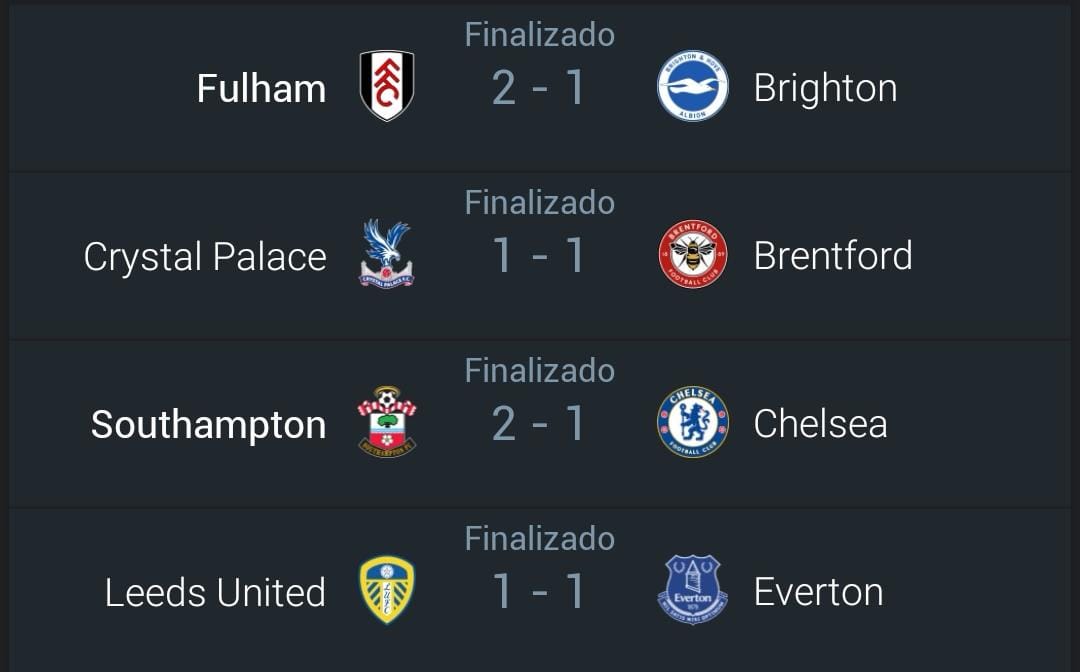This screenshot has width=1080, height=672.
Task: Click Finalizado label above Leeds Everton score
Action: click(539, 538)
